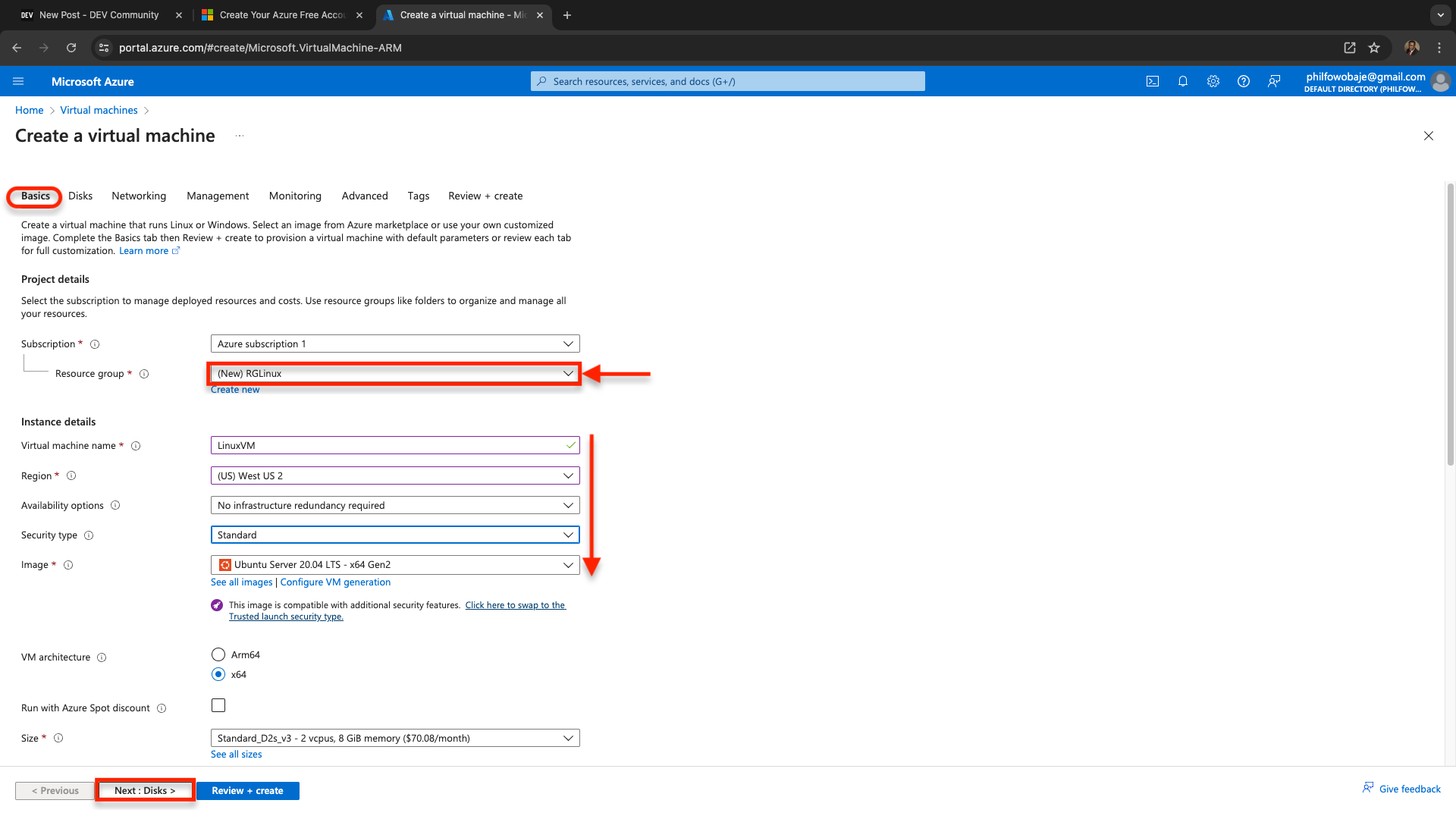Screen dimensions: 1456x819
Task: Select the x64 architecture radio button
Action: point(218,674)
